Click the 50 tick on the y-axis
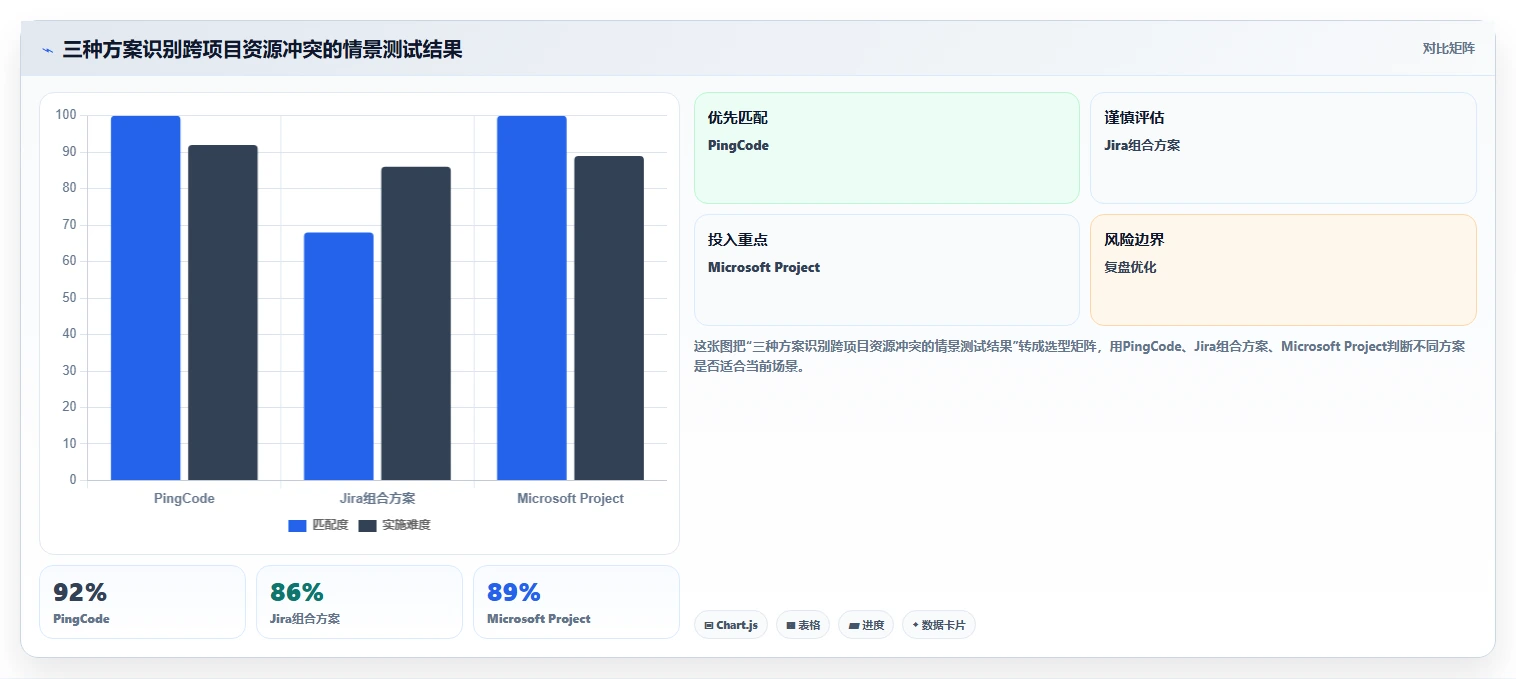Viewport: 1516px width, 679px height. point(69,298)
